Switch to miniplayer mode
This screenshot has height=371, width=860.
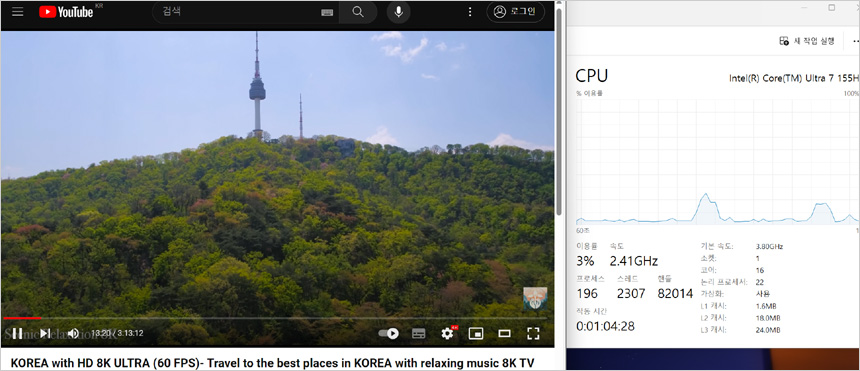click(476, 333)
